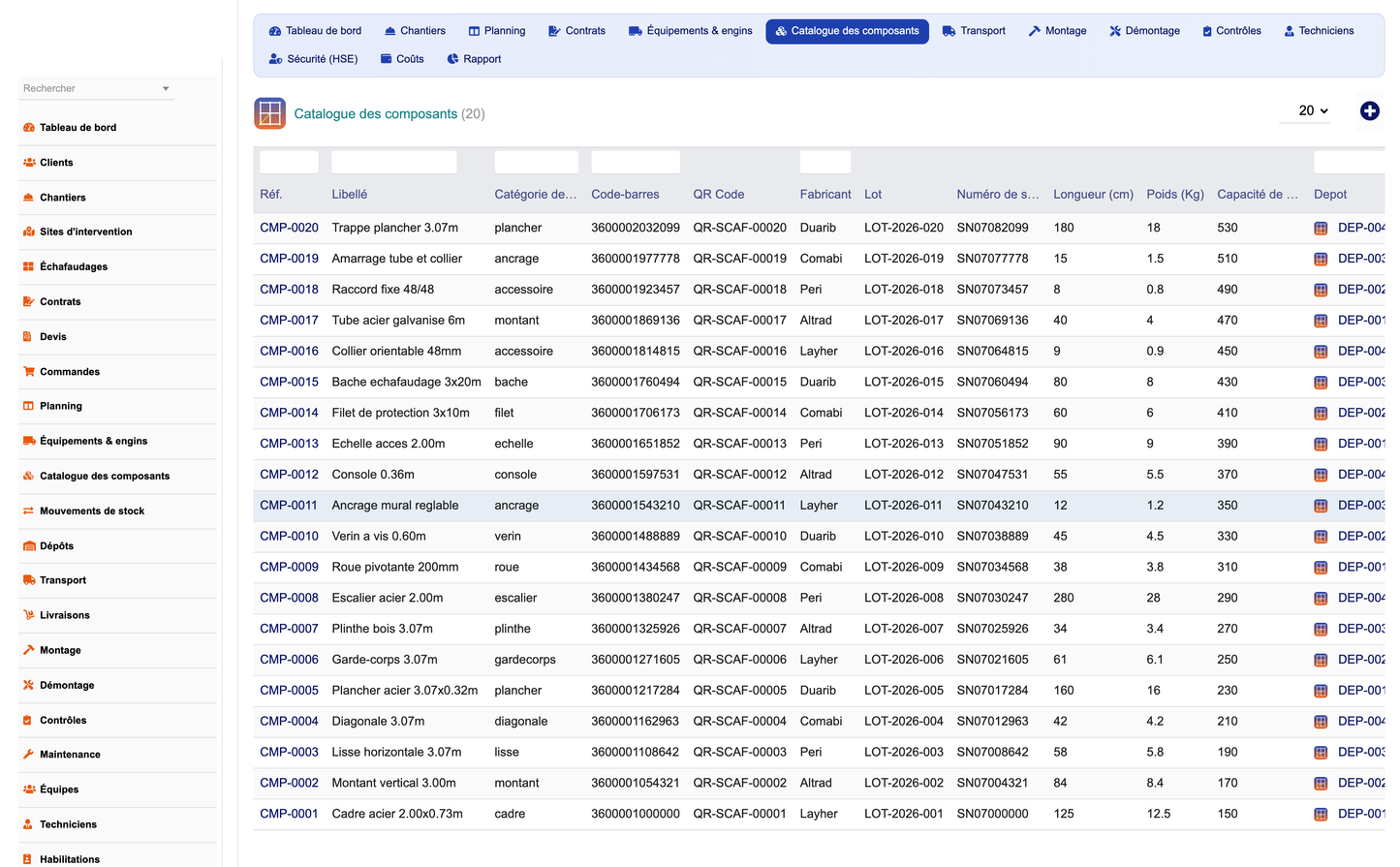The image size is (1400, 867).
Task: Click the Chantiers hard hat sidebar icon
Action: click(x=29, y=198)
